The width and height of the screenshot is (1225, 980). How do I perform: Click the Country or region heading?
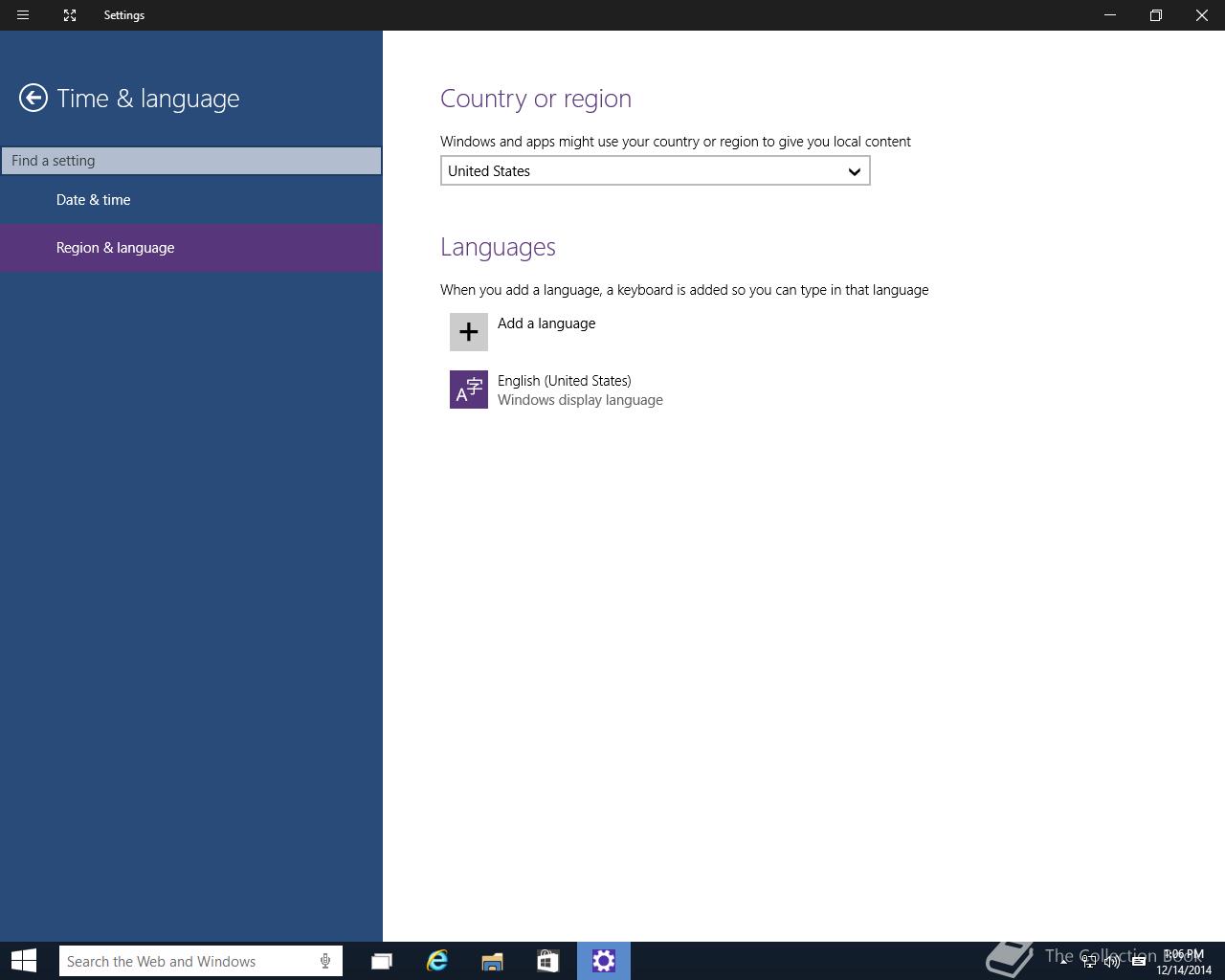tap(536, 99)
